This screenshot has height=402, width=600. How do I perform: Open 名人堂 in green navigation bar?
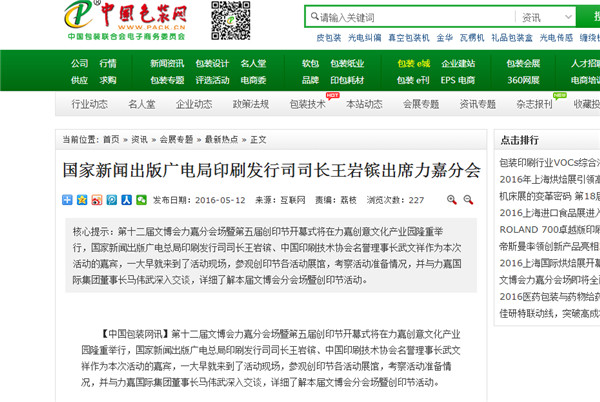253,63
